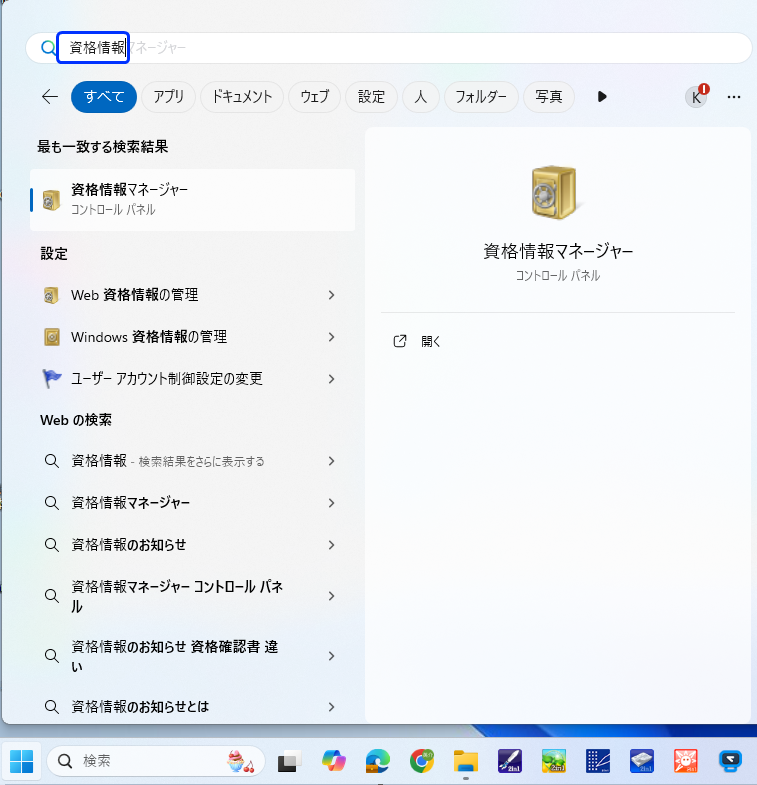Click 開く to open Credential Manager
This screenshot has width=757, height=785.
pyautogui.click(x=431, y=341)
